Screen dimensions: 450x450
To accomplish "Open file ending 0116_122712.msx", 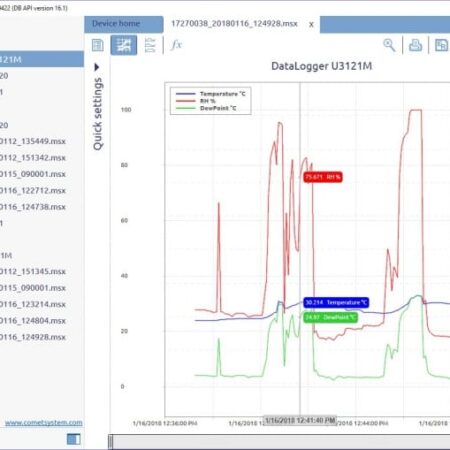I will tap(33, 191).
